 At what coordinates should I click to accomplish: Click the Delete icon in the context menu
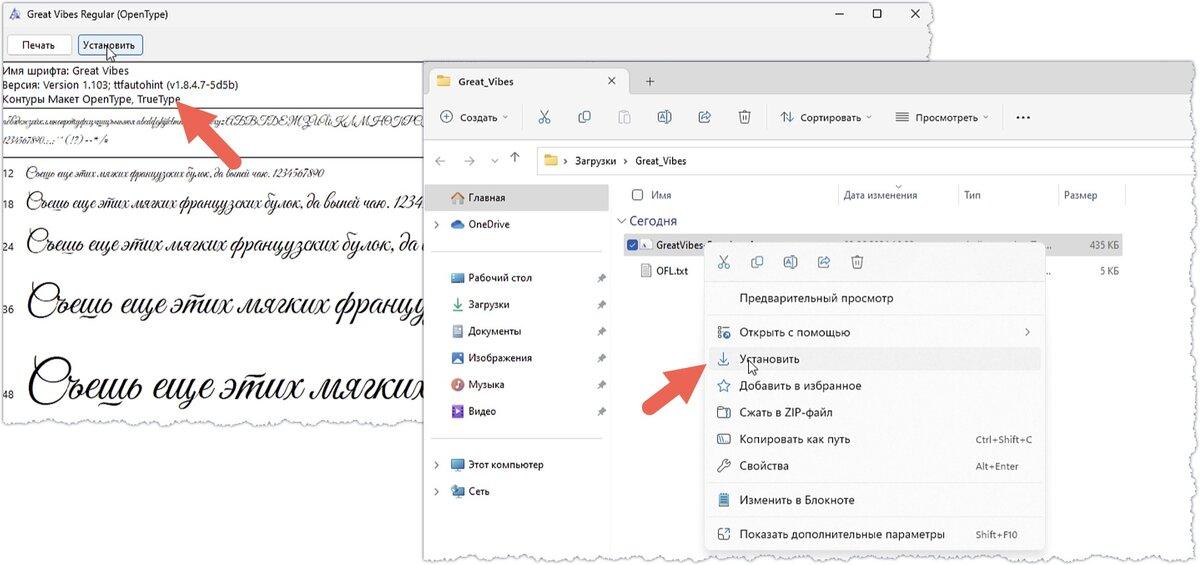click(857, 262)
